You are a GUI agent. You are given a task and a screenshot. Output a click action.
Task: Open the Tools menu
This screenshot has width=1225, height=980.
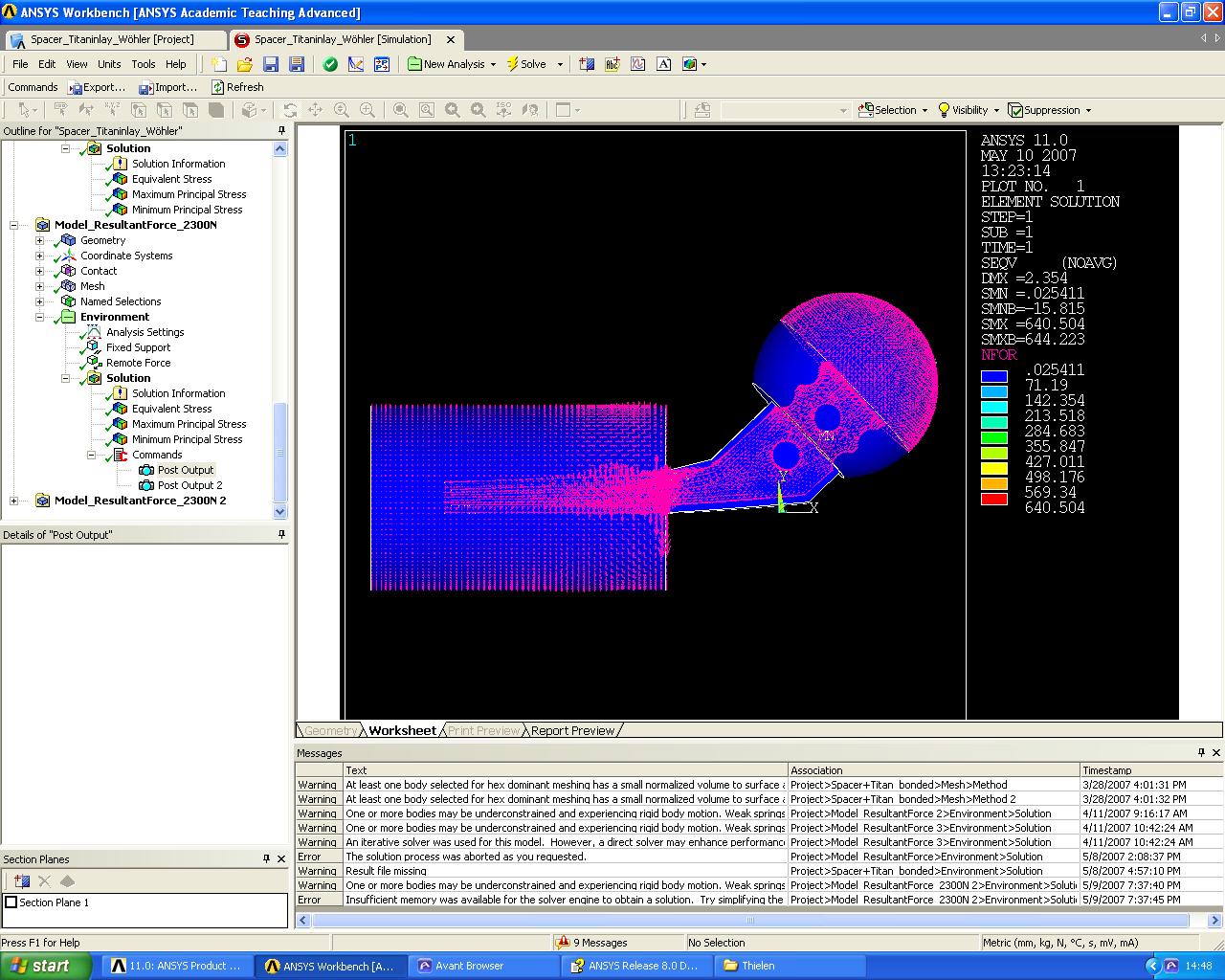click(144, 64)
